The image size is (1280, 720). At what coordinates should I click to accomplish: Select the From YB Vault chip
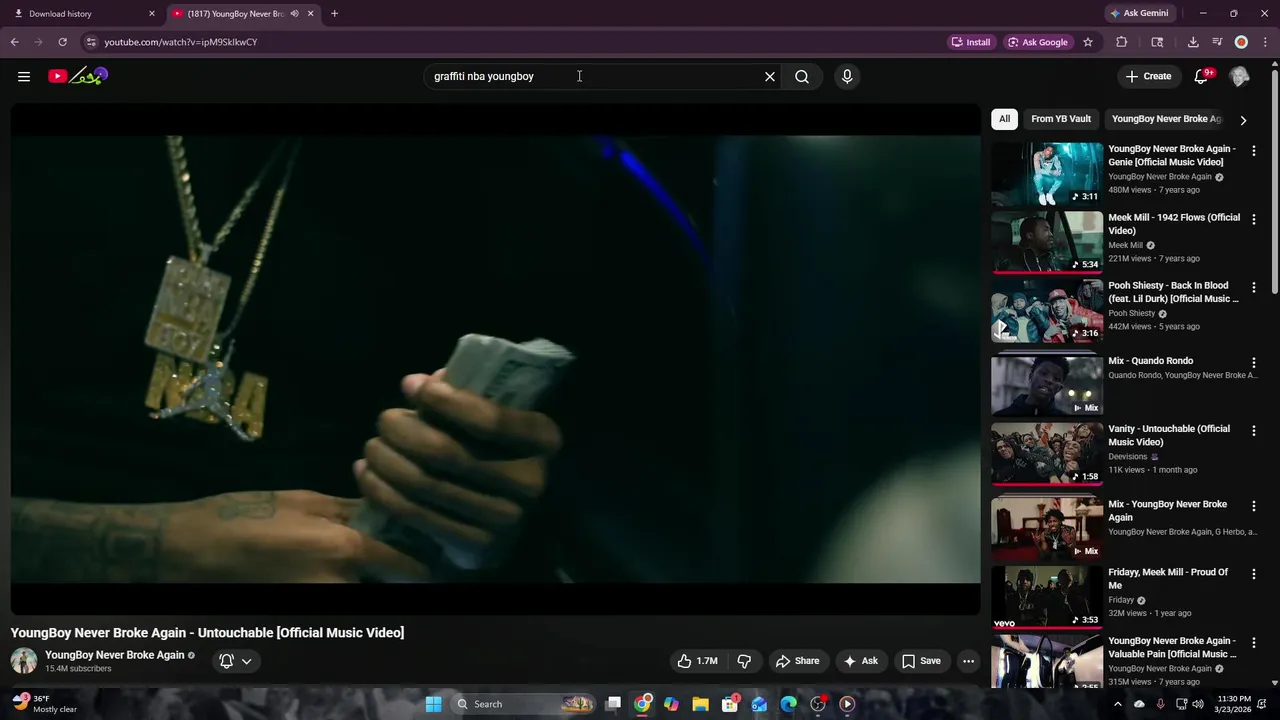tap(1061, 119)
